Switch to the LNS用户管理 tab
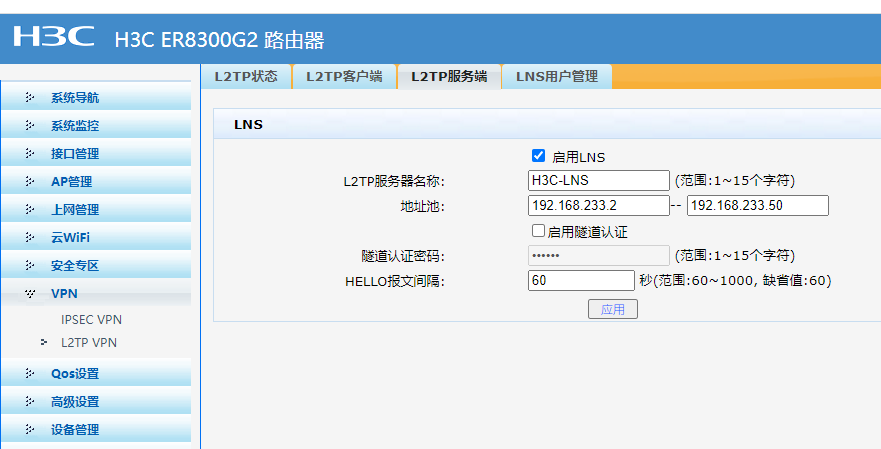 click(557, 76)
